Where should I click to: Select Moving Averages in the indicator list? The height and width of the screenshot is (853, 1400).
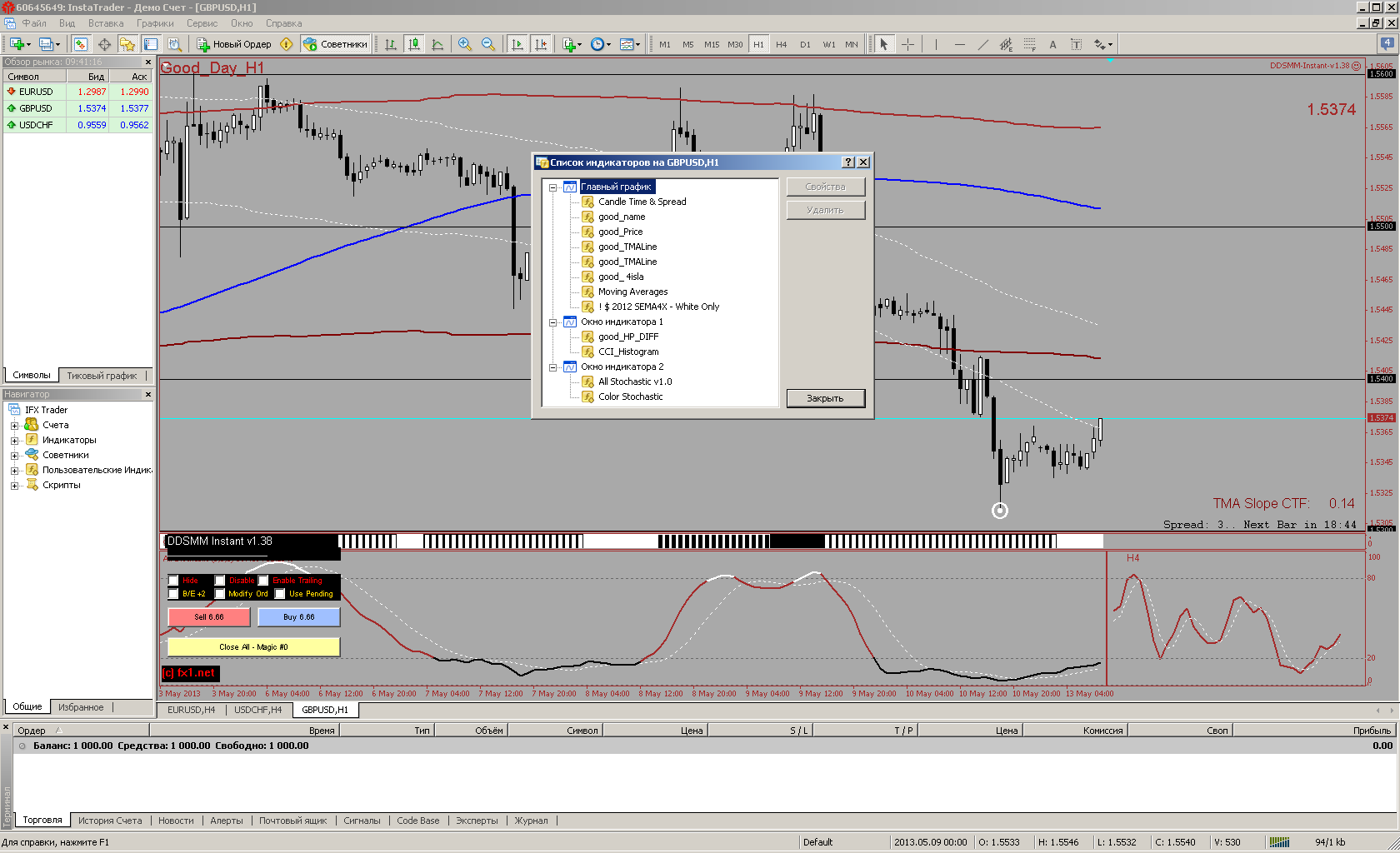point(632,292)
